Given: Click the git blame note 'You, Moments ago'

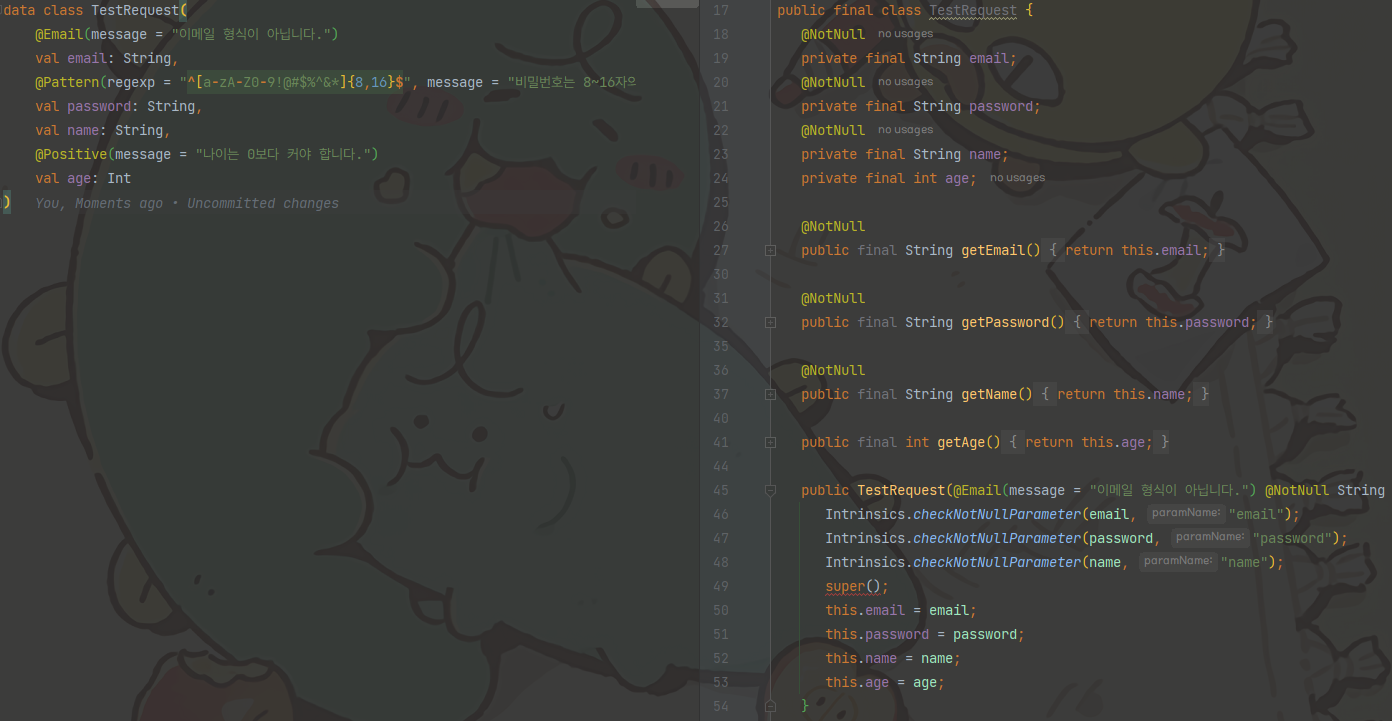Looking at the screenshot, I should pos(99,203).
